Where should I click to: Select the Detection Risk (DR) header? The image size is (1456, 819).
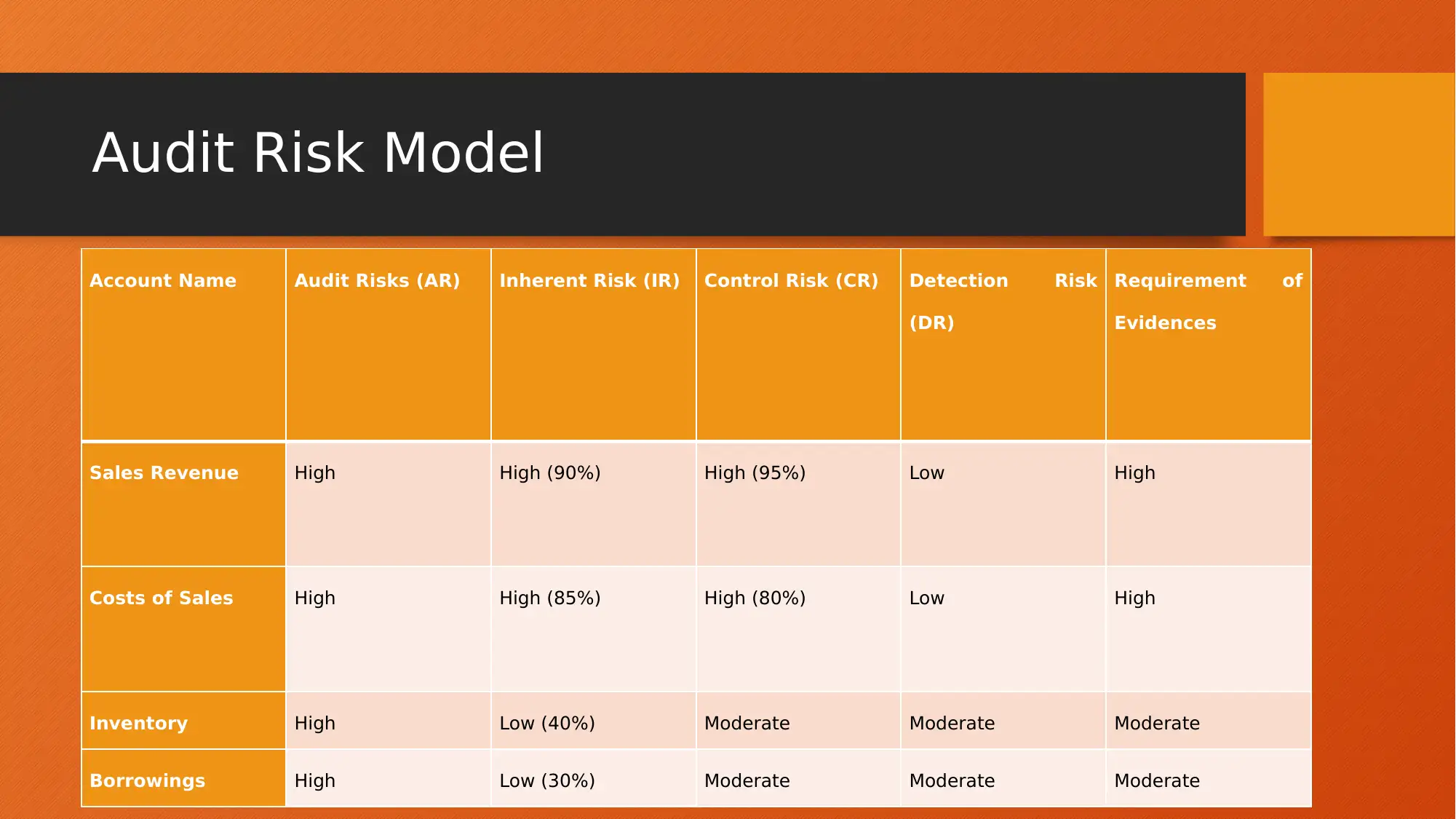[x=1003, y=344]
